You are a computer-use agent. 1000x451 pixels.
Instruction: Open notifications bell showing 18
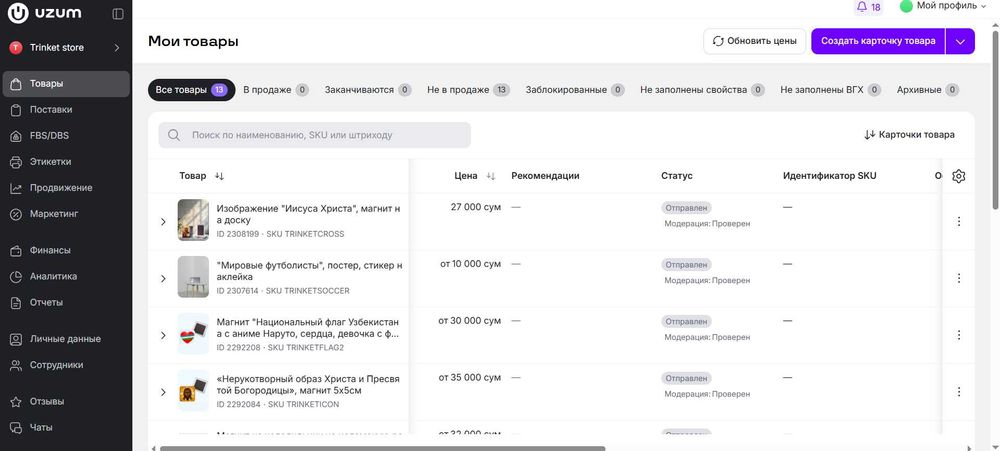pyautogui.click(x=868, y=7)
